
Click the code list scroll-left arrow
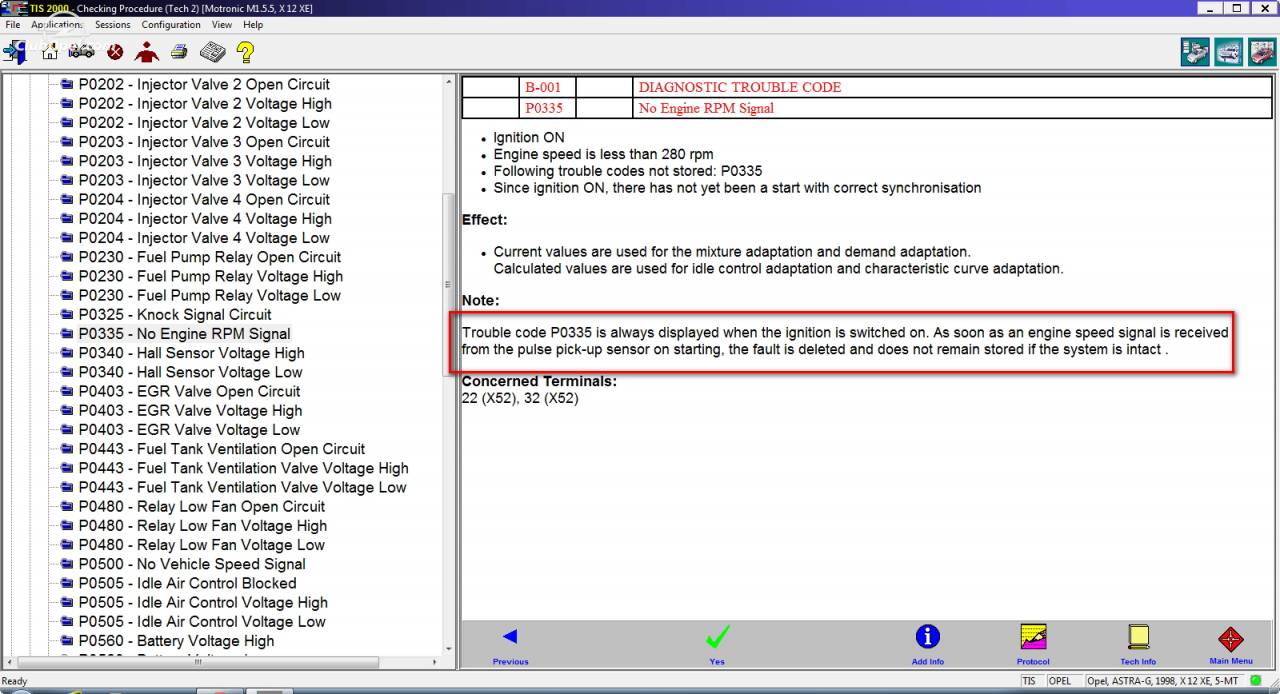[8, 662]
